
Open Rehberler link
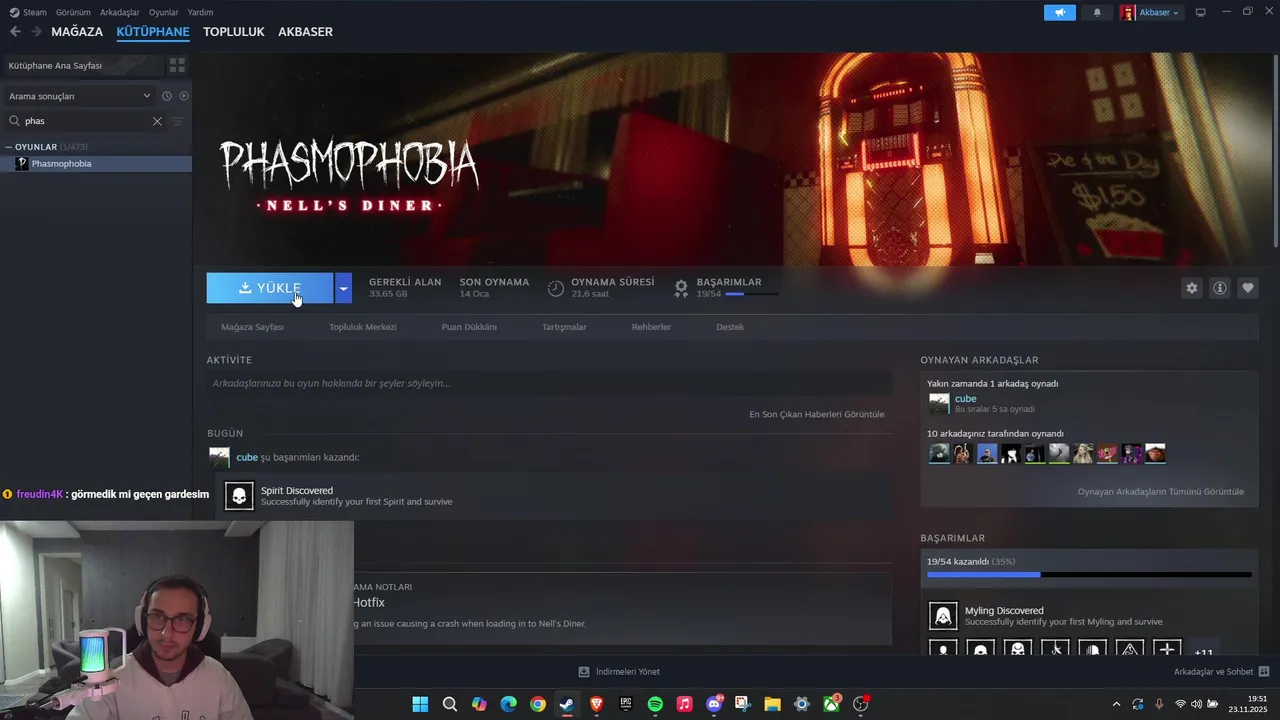[x=651, y=327]
